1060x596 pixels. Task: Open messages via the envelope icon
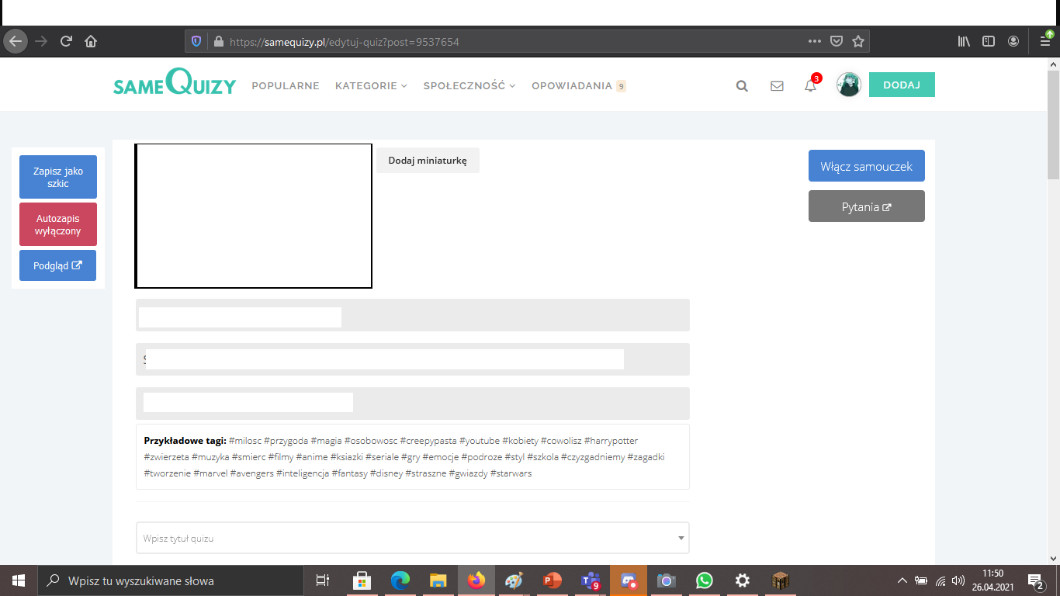click(777, 86)
